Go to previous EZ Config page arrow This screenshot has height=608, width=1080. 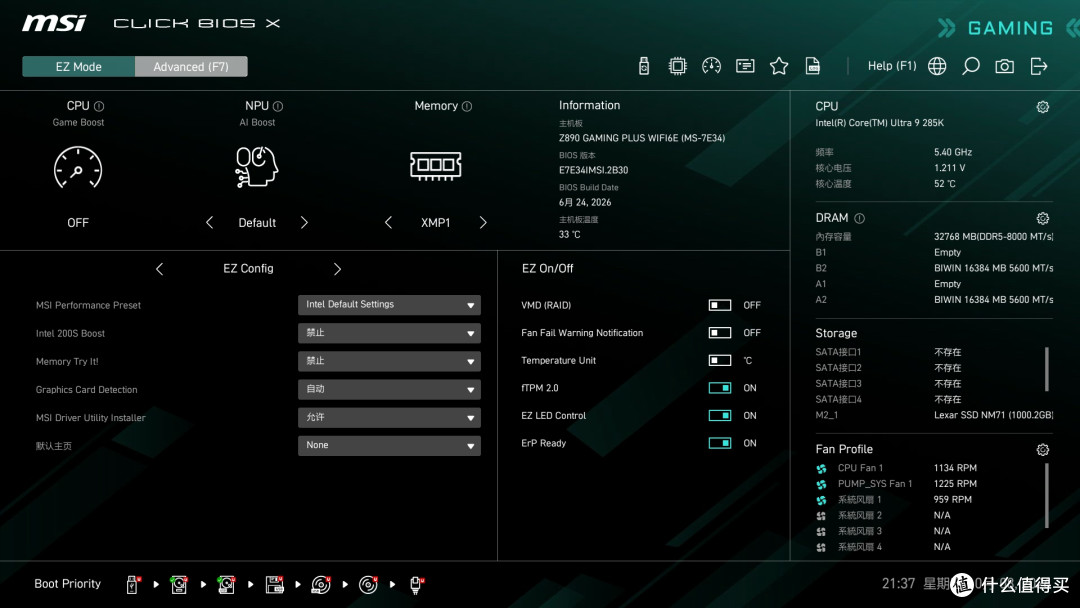tap(159, 269)
